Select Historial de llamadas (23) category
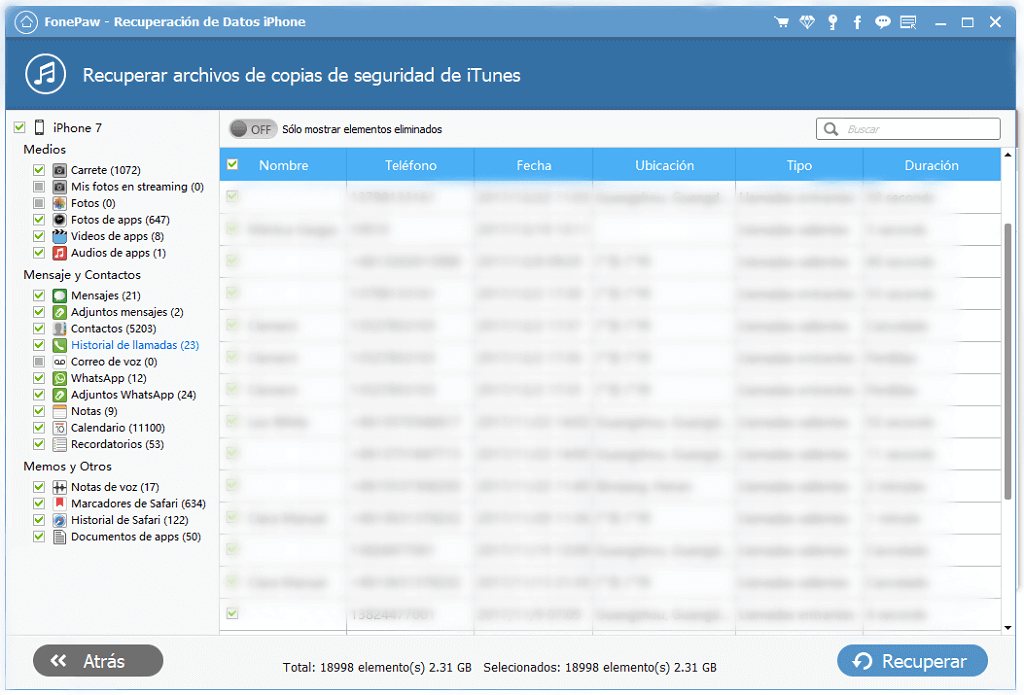Screen dimensions: 1024x695 (135, 345)
